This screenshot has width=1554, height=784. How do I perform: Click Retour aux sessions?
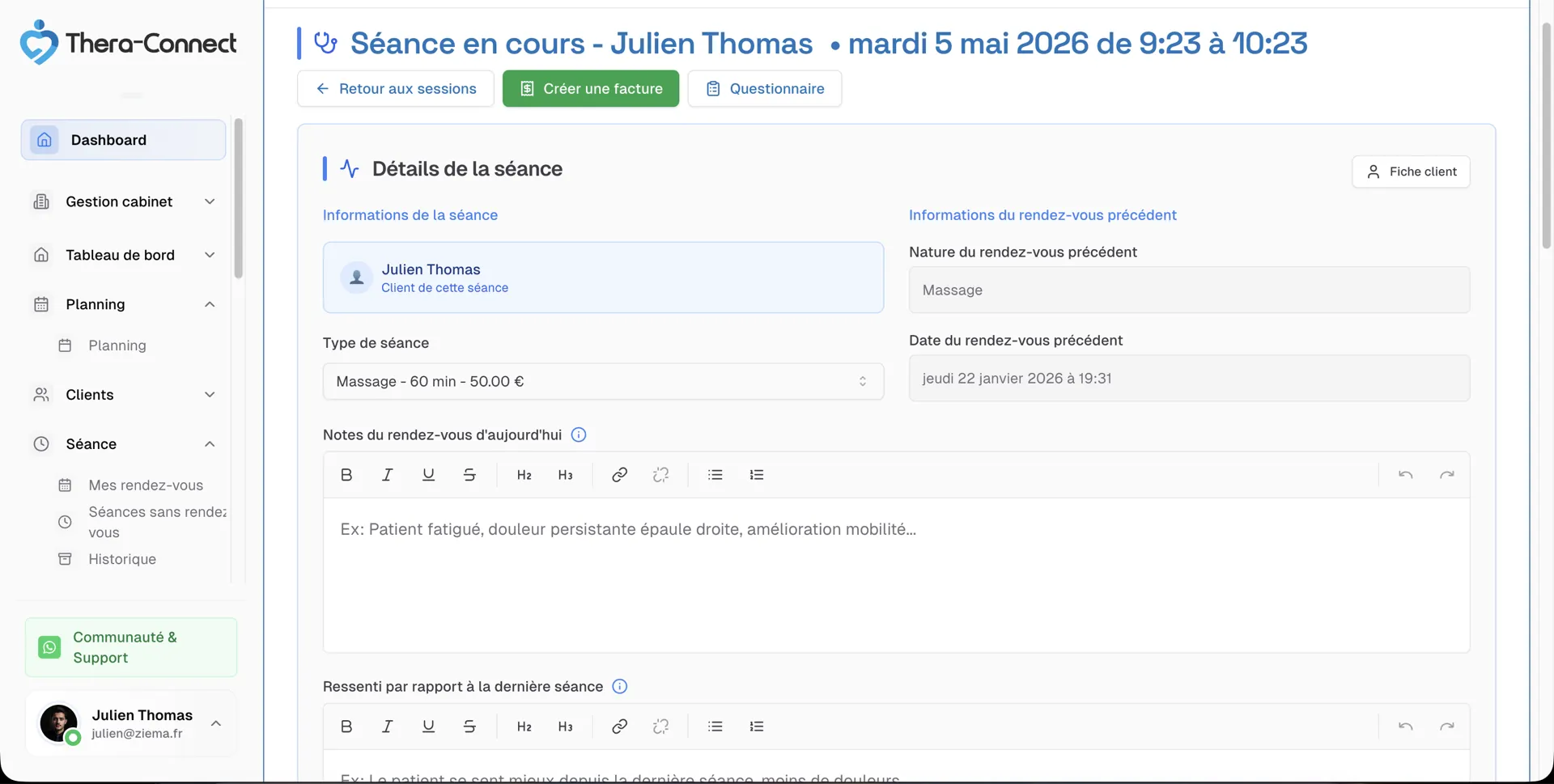396,88
